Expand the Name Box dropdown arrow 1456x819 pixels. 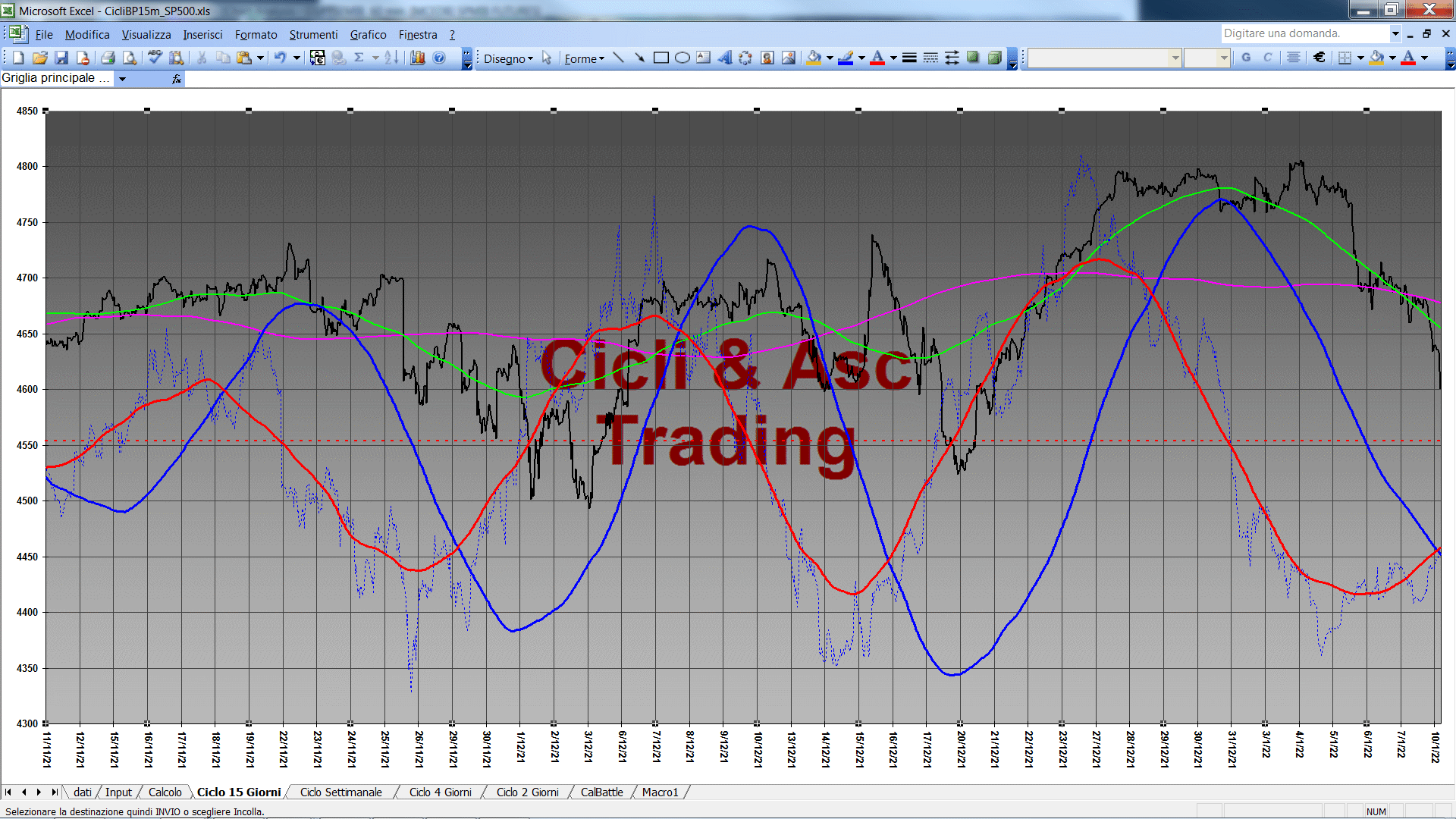click(122, 79)
